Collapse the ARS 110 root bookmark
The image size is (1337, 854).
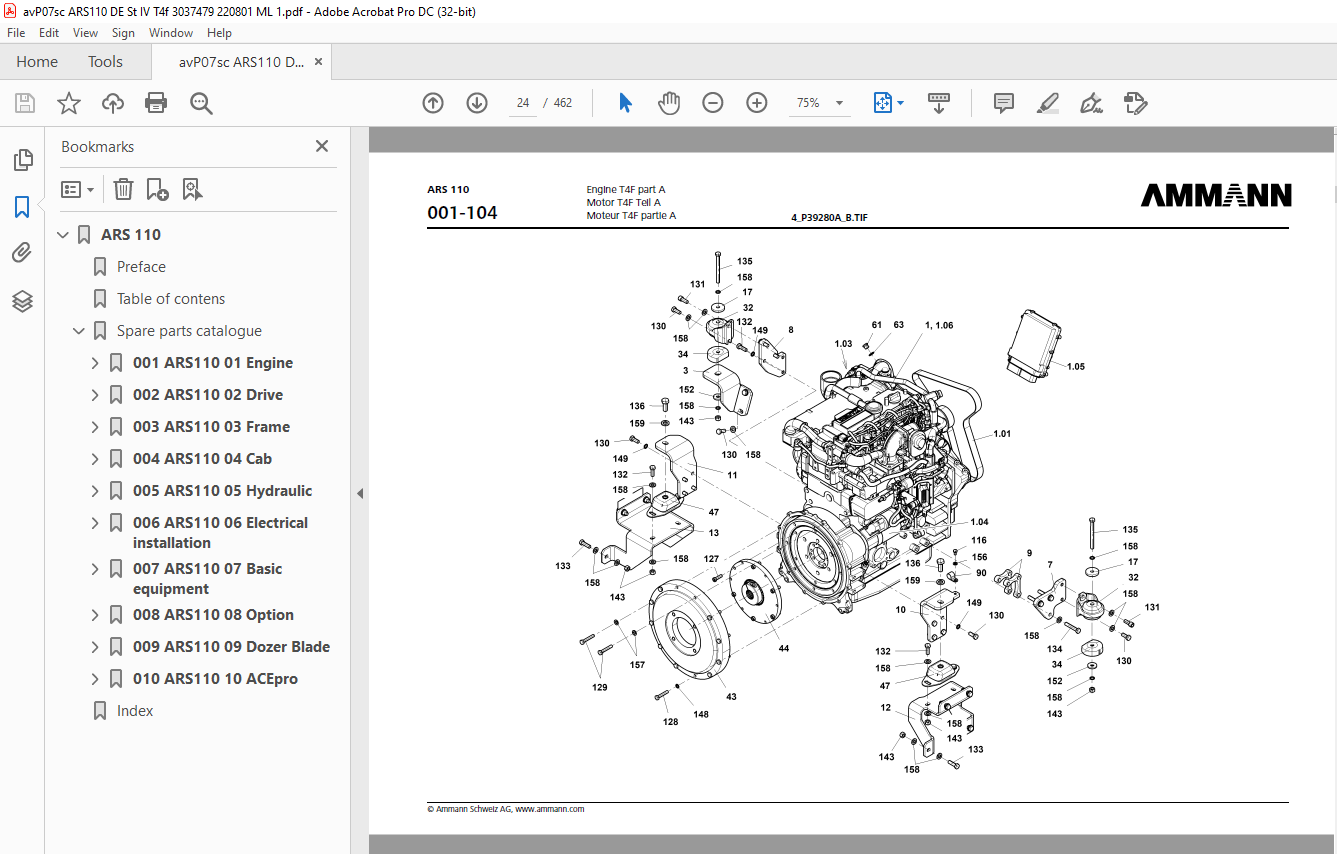tap(63, 235)
